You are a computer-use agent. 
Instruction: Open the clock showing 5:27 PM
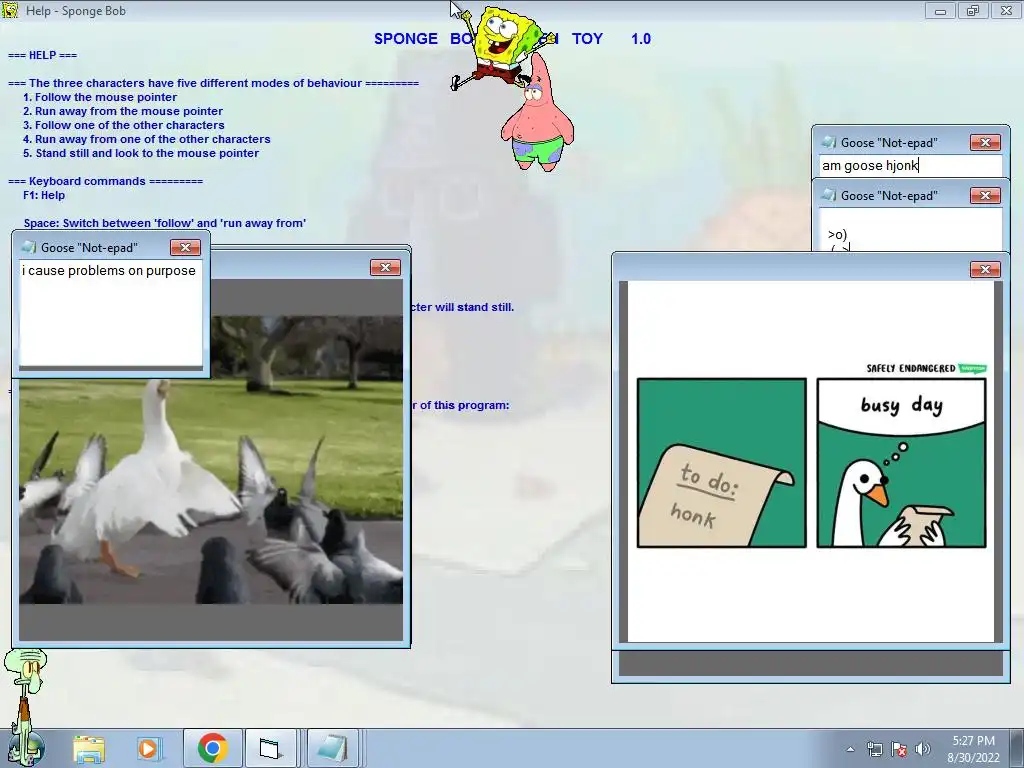point(973,749)
